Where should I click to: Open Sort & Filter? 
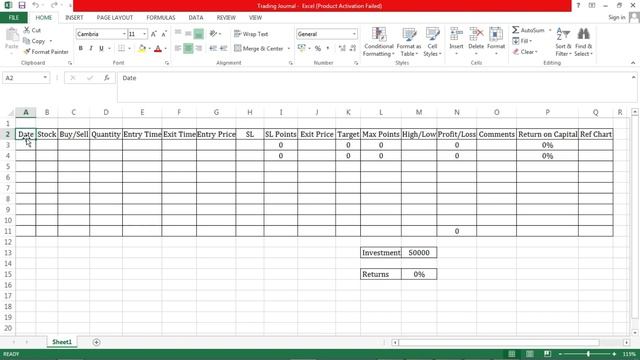[x=563, y=42]
